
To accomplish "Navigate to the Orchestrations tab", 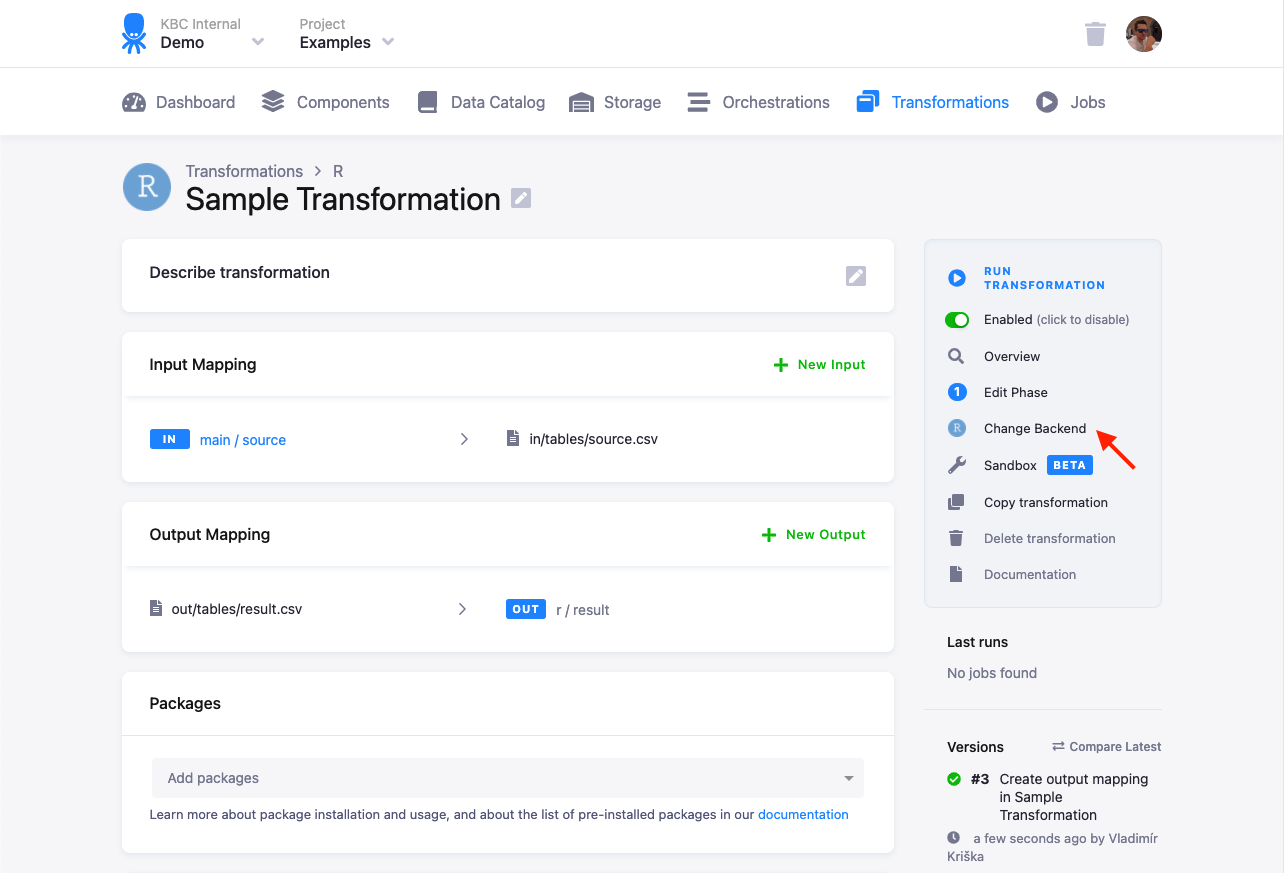I will [758, 102].
